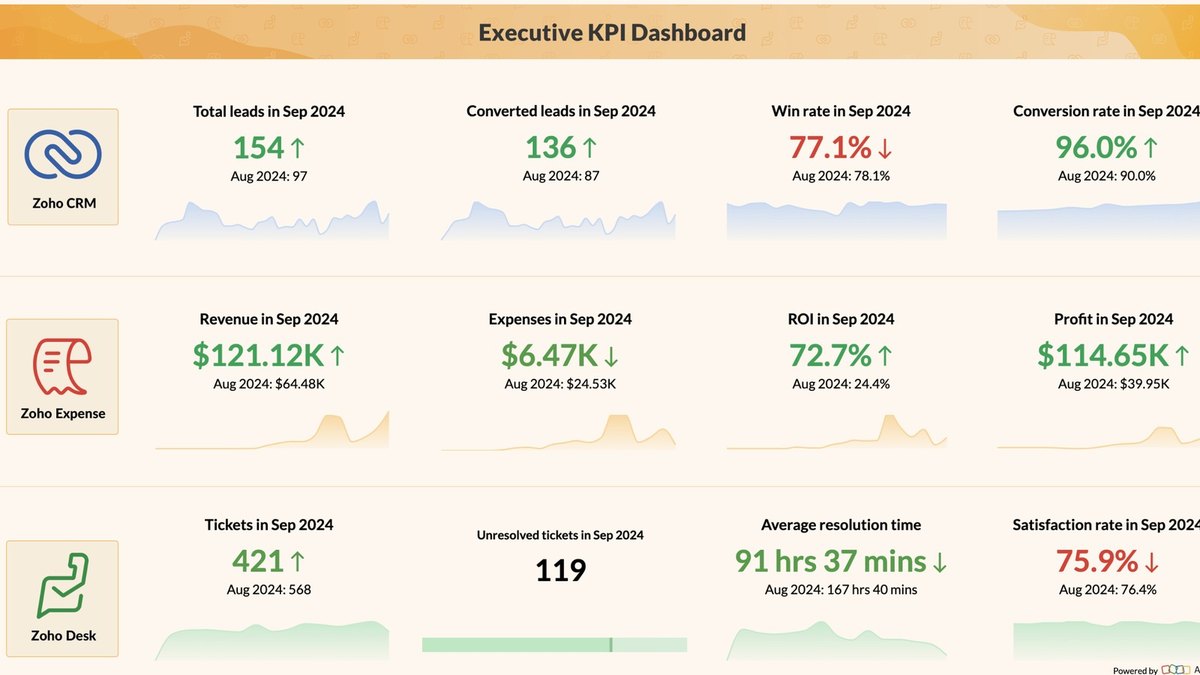Click the 421 tickets value
This screenshot has height=675, width=1200.
(x=258, y=561)
